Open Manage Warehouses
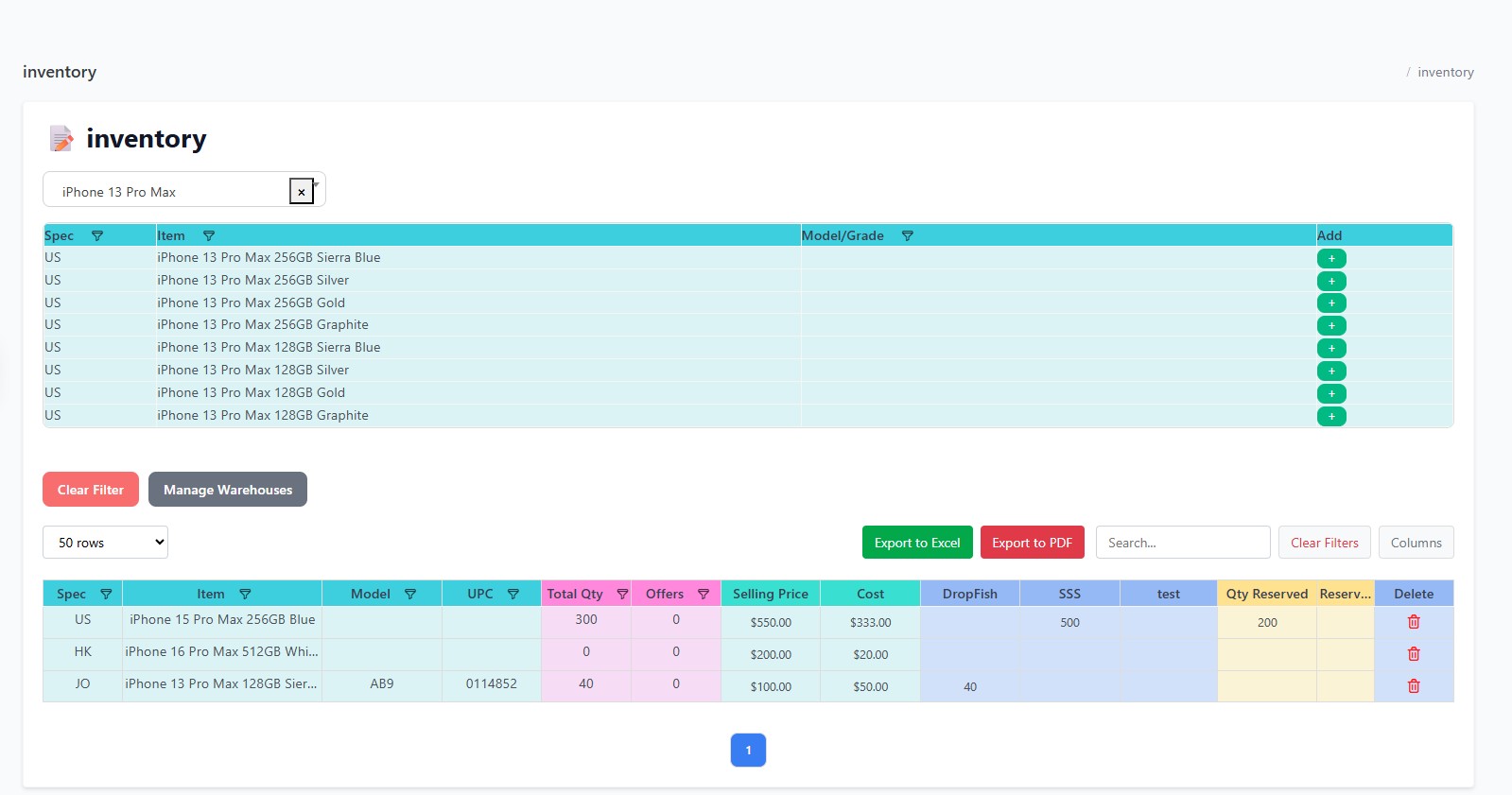The height and width of the screenshot is (795, 1512). (x=228, y=490)
